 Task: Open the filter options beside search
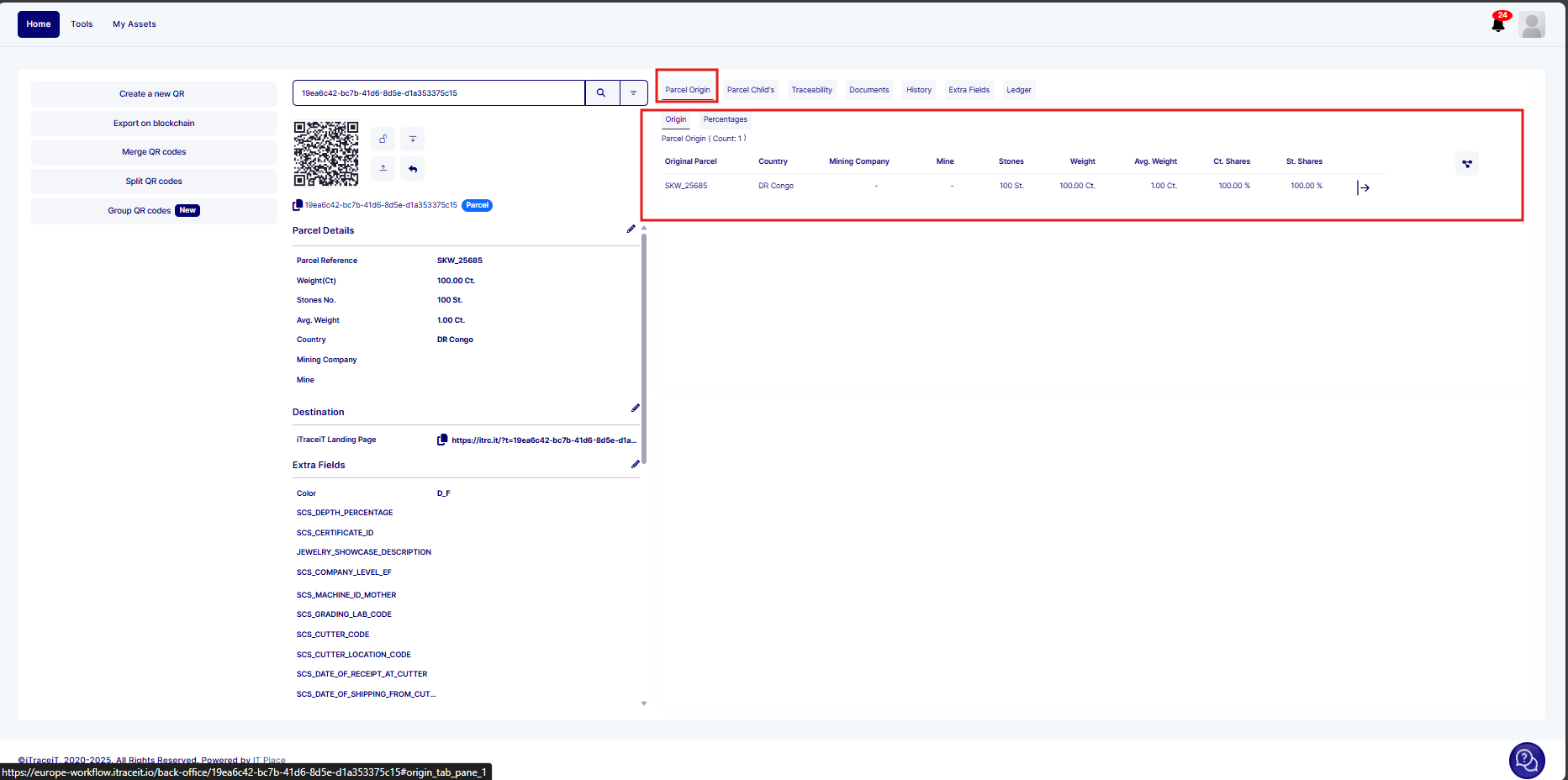[633, 93]
